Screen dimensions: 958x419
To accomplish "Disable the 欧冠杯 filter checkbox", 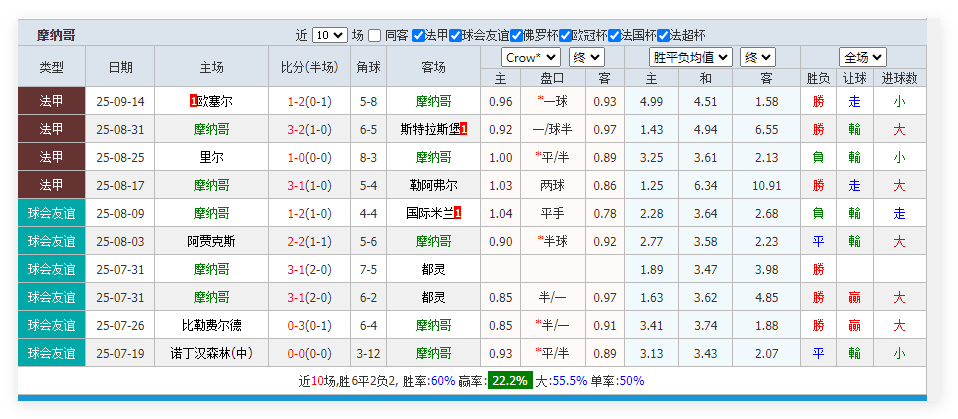I will tap(565, 35).
